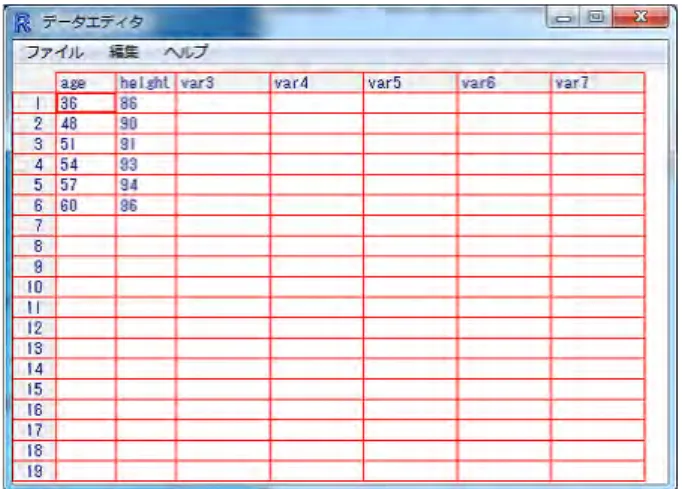Click row header number 5
The image size is (682, 489).
tap(35, 185)
